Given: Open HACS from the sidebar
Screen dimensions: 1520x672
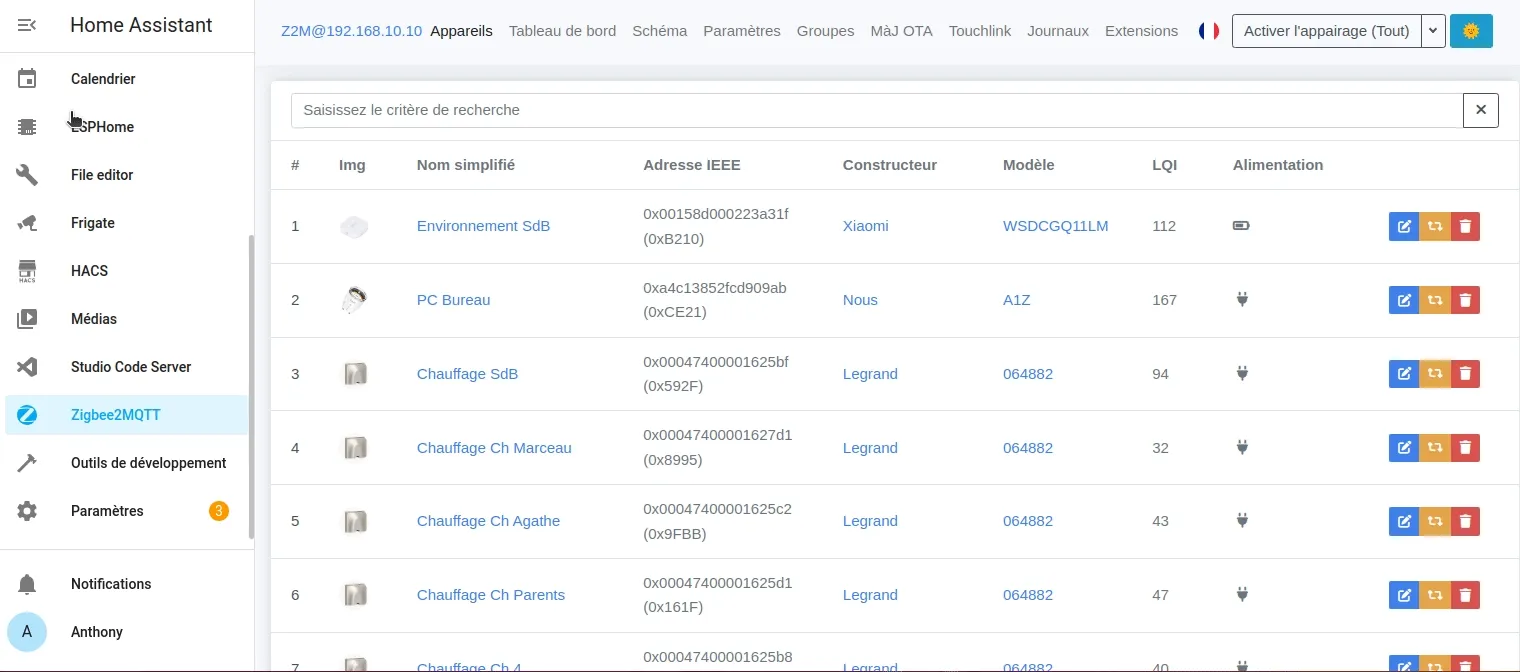Looking at the screenshot, I should click(x=89, y=270).
